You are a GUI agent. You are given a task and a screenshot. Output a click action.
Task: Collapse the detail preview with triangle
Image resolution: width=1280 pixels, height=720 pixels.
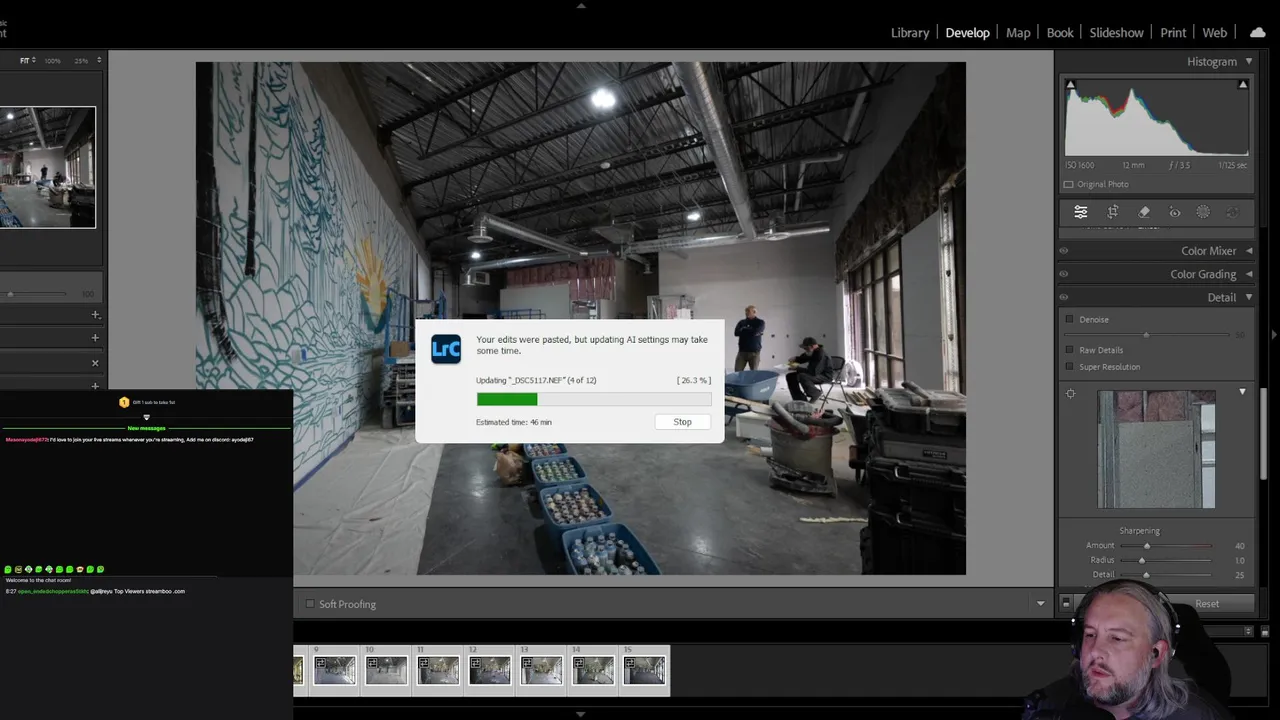pos(1242,392)
